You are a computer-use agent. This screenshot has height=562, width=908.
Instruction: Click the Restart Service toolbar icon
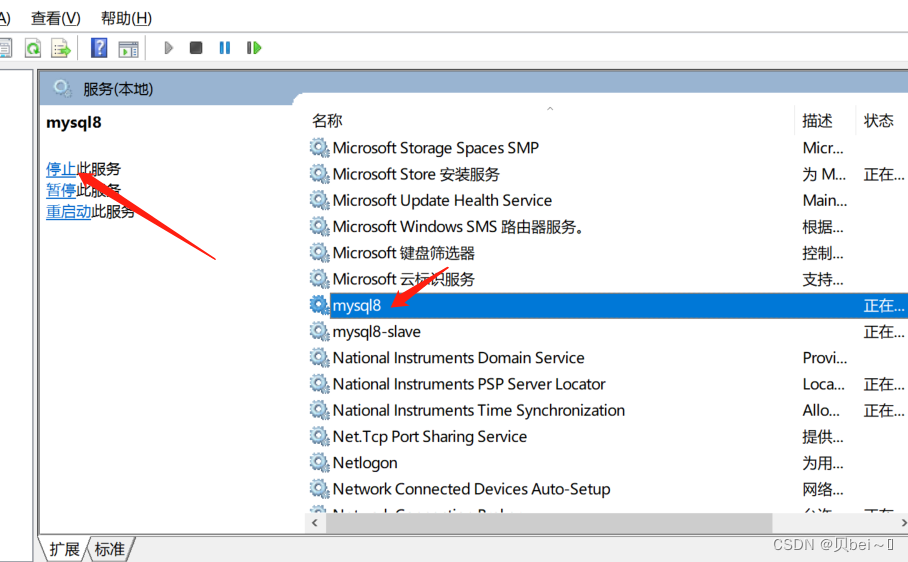pyautogui.click(x=254, y=47)
